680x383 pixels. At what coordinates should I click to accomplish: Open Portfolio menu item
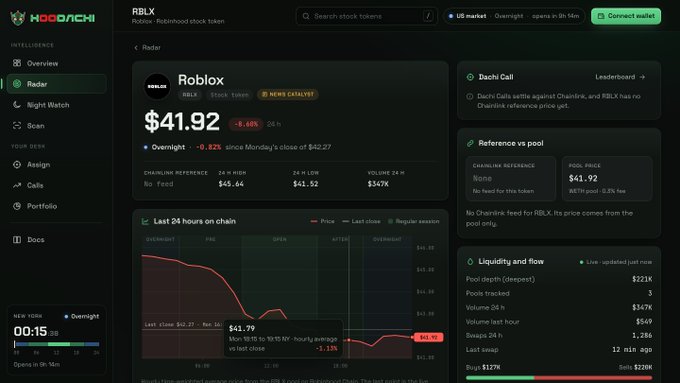coord(56,206)
